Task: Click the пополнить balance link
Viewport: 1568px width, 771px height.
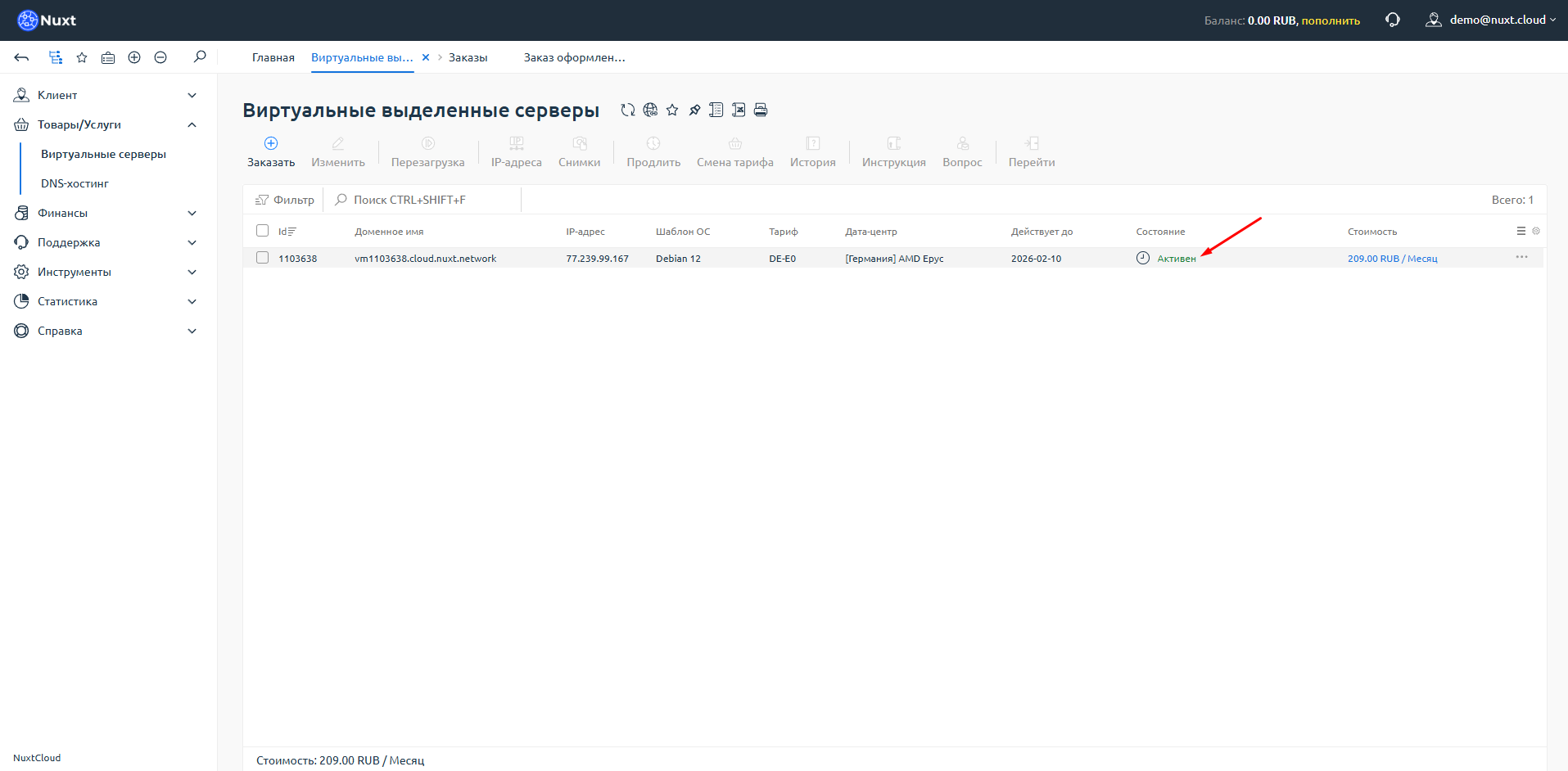Action: [x=1331, y=20]
